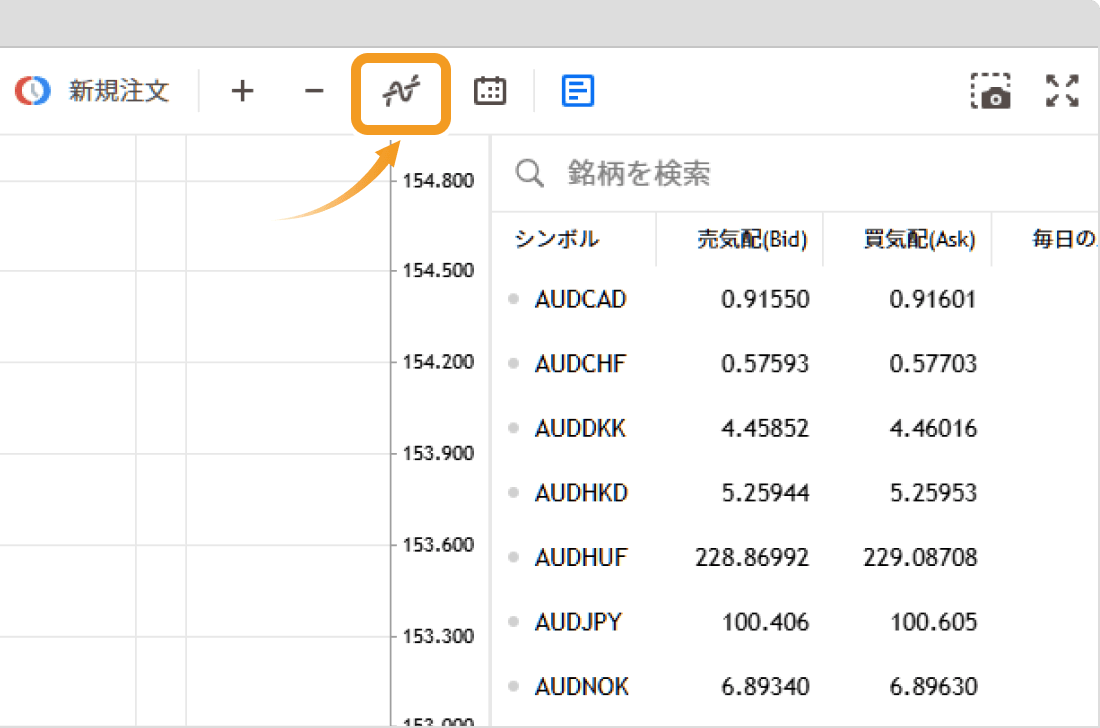Sort by the 買気配(Ask) column header
The height and width of the screenshot is (728, 1100).
(x=919, y=239)
